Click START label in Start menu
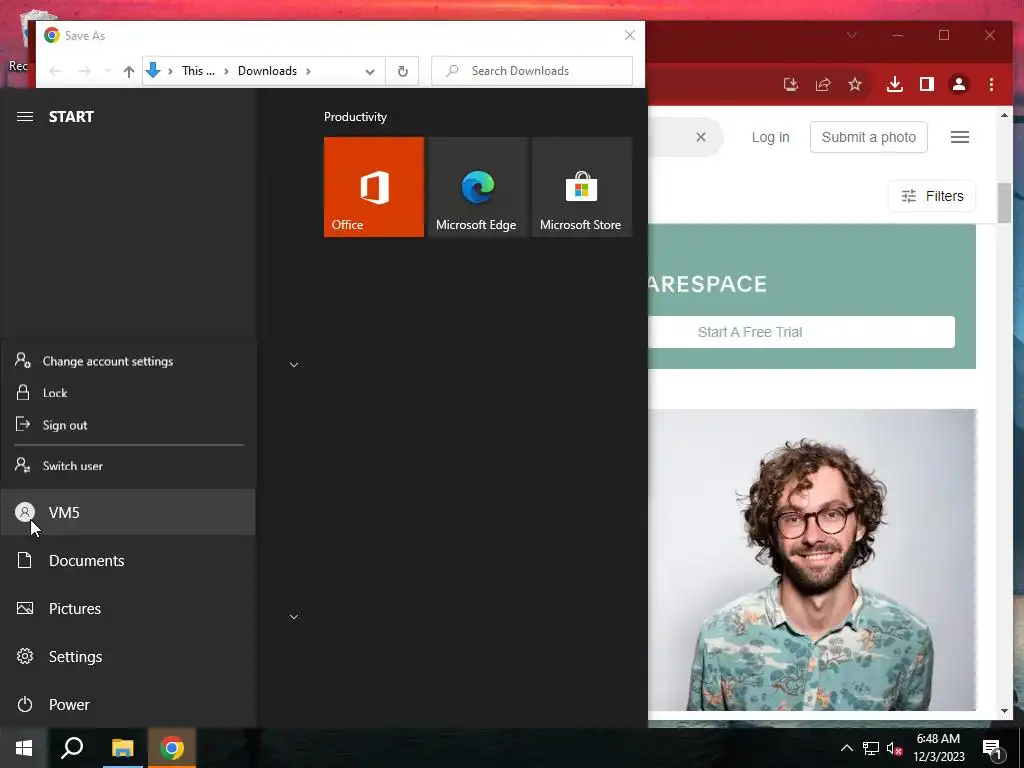The width and height of the screenshot is (1024, 768). tap(71, 117)
